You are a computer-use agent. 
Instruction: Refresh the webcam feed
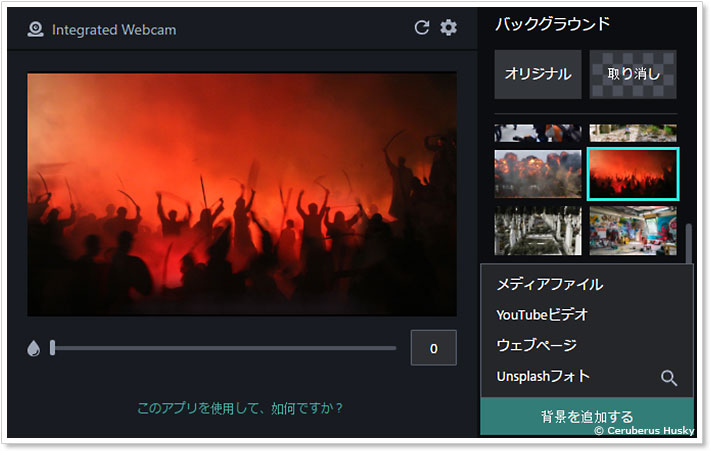tap(422, 28)
